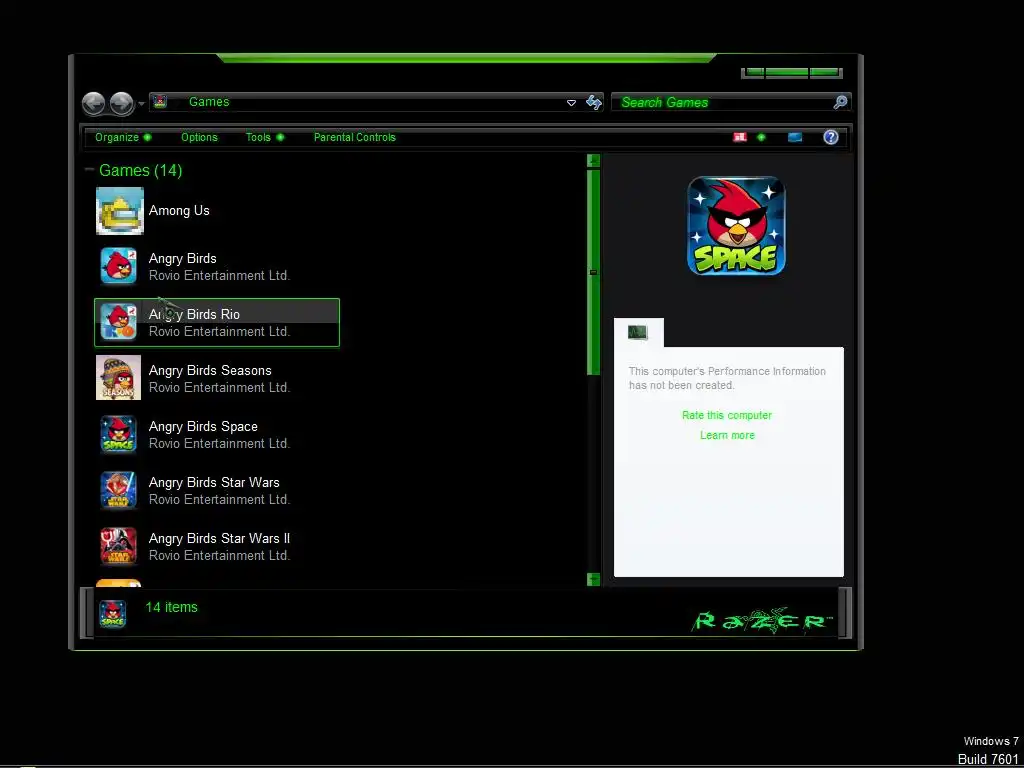
Task: Select the Angry Birds Rio icon
Action: [118, 322]
